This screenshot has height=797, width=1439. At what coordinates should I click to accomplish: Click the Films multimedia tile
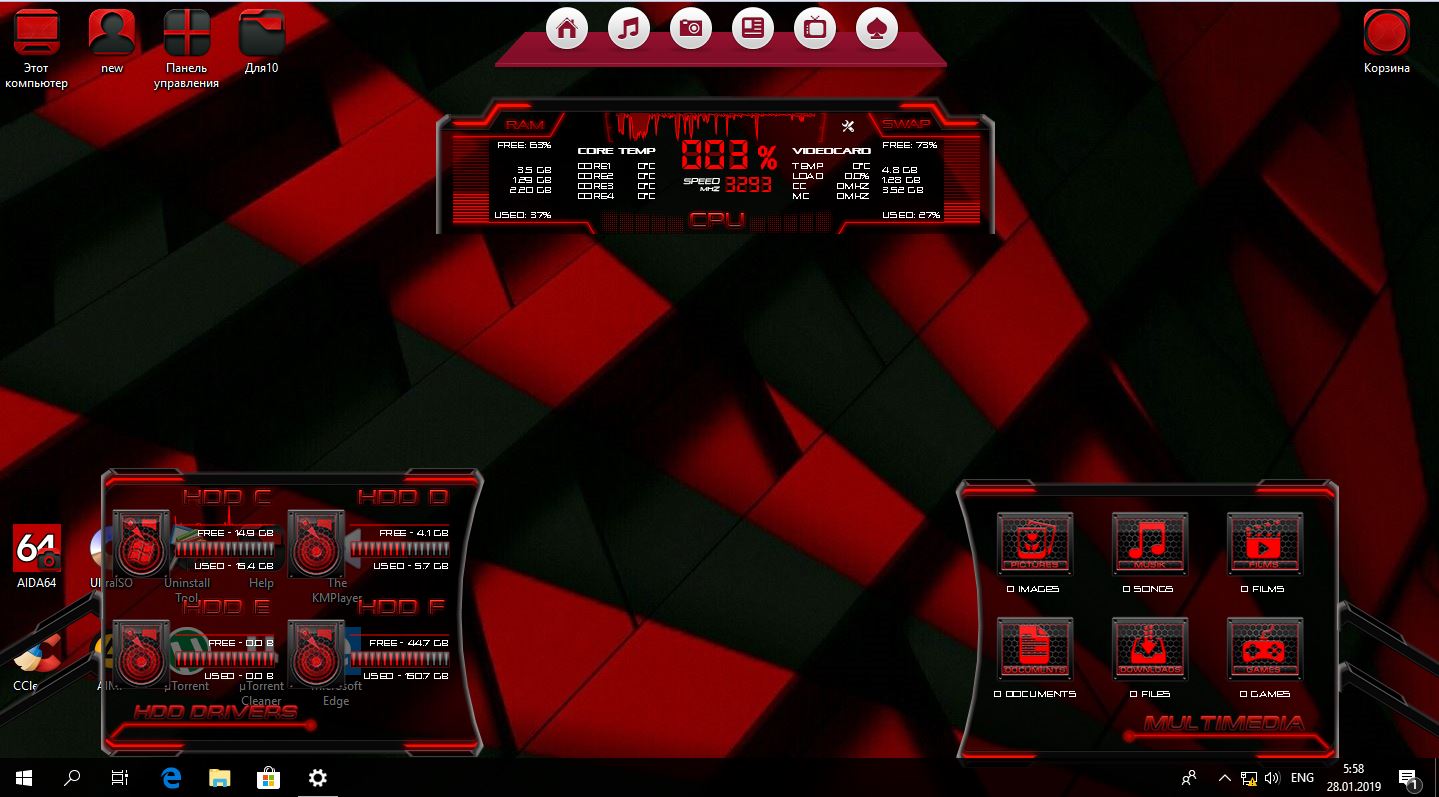click(1265, 545)
